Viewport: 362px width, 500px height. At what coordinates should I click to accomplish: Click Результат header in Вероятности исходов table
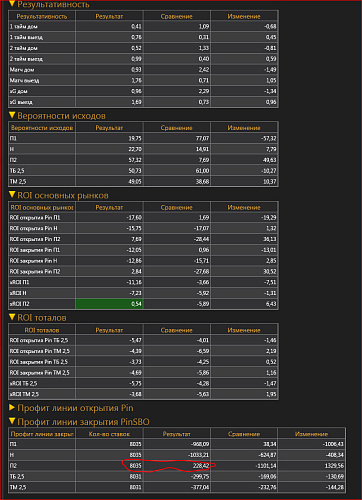tap(109, 128)
